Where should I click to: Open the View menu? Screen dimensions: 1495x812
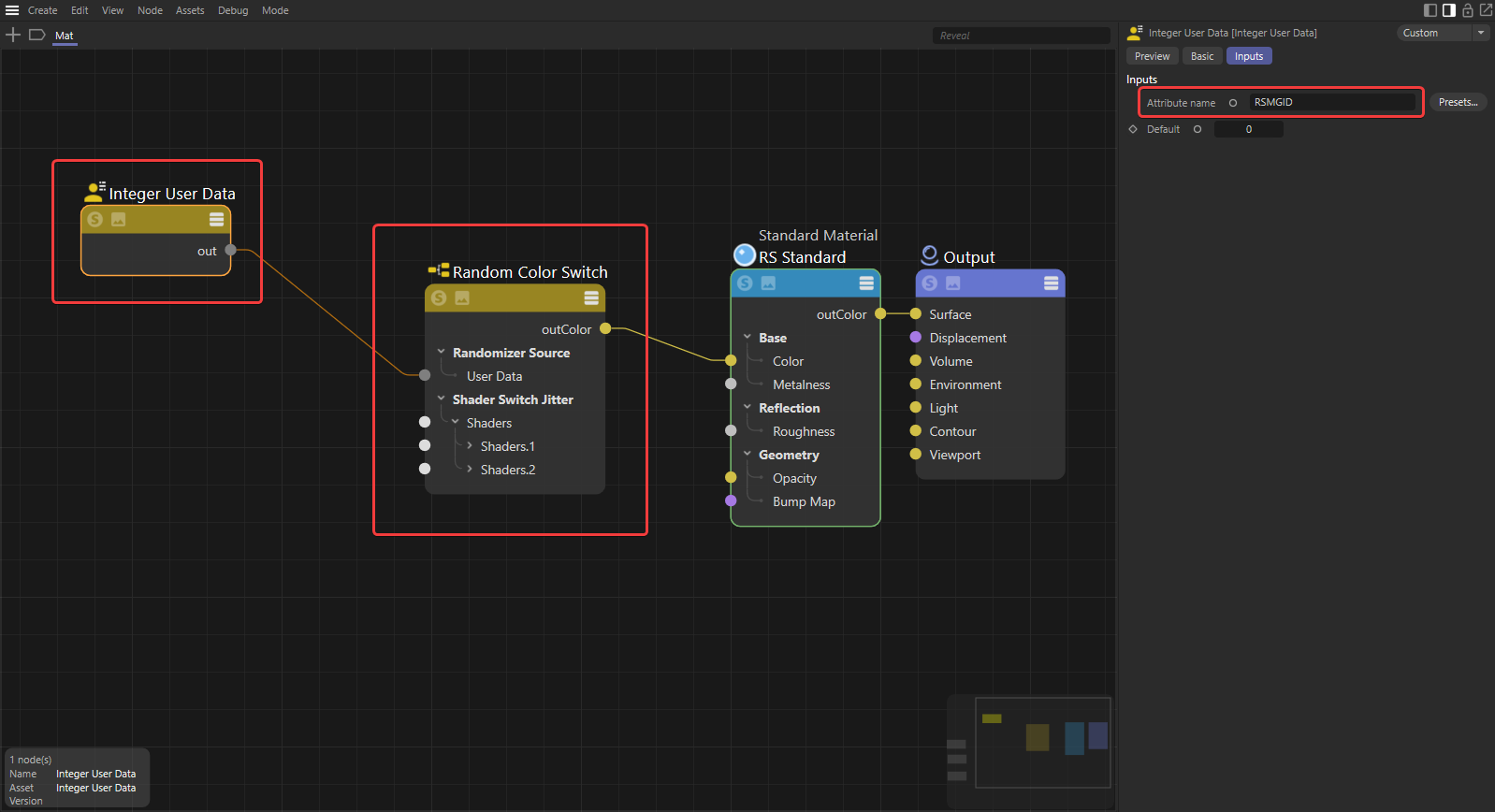tap(112, 10)
